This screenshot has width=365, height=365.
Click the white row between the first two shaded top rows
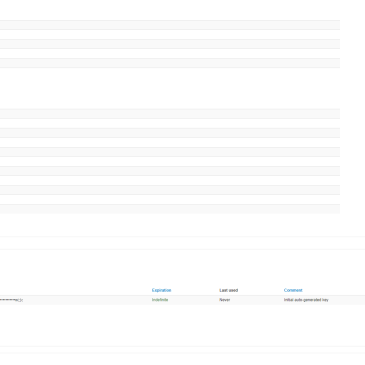170,35
